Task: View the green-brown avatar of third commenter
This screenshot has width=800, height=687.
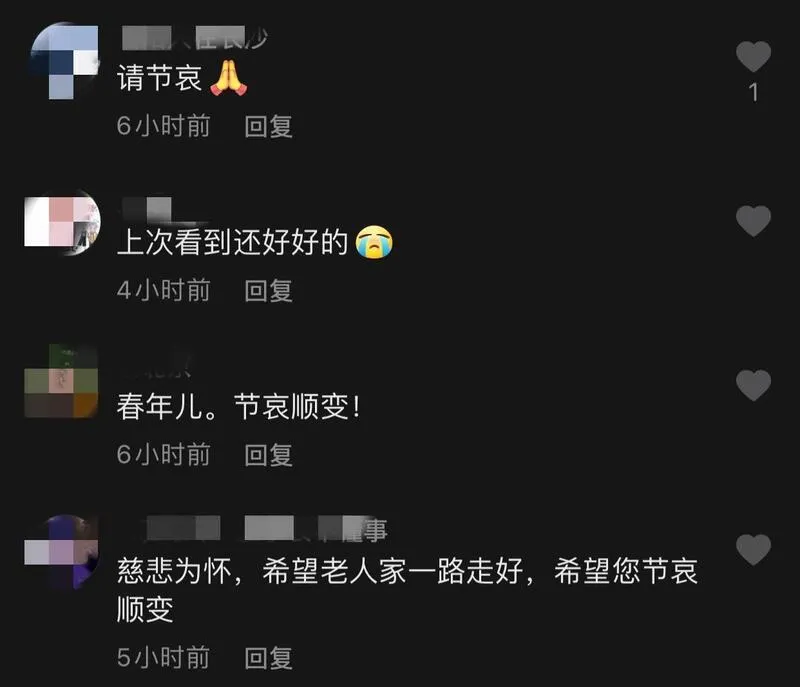Action: pos(61,381)
